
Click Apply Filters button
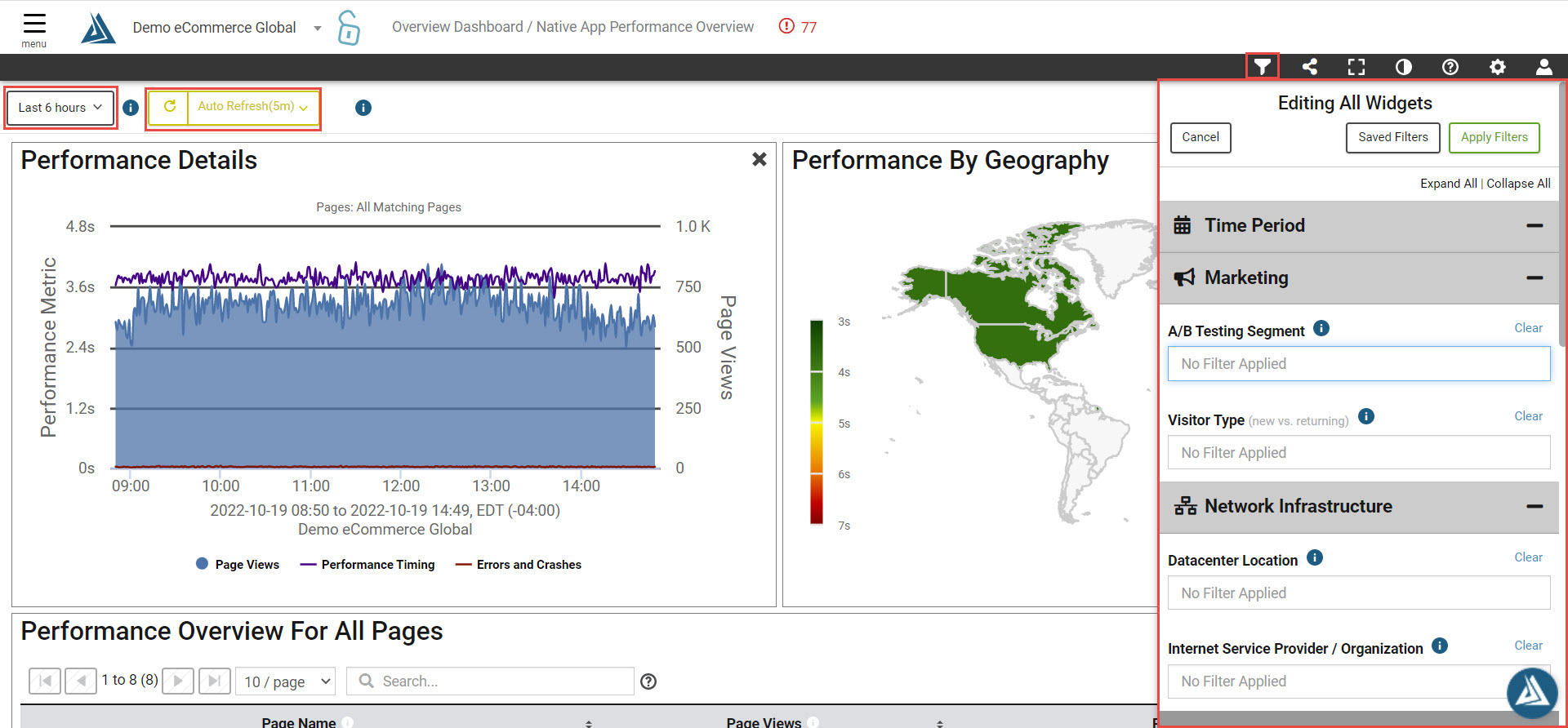click(x=1494, y=137)
